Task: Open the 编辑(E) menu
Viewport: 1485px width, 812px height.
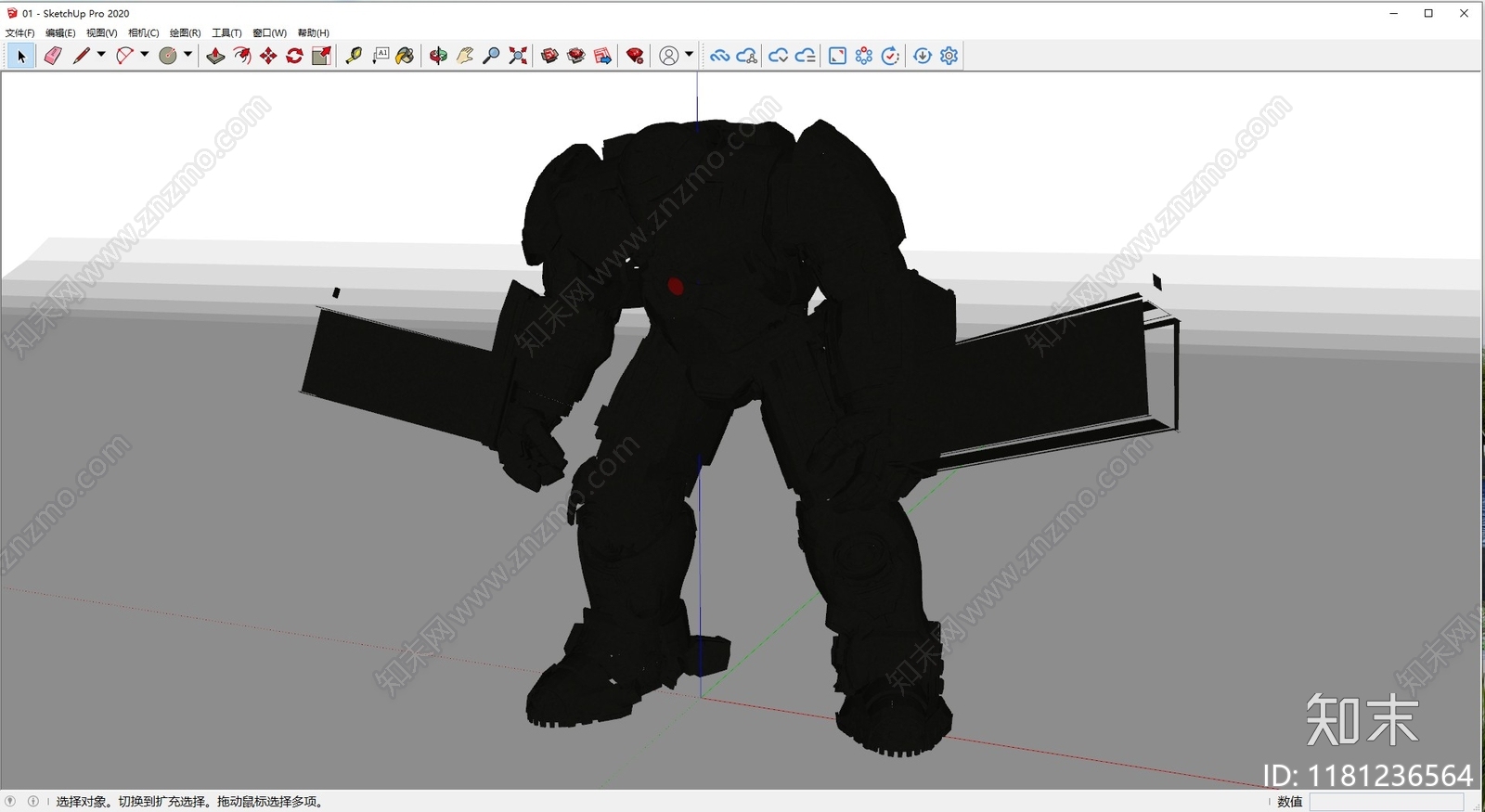Action: [x=60, y=32]
